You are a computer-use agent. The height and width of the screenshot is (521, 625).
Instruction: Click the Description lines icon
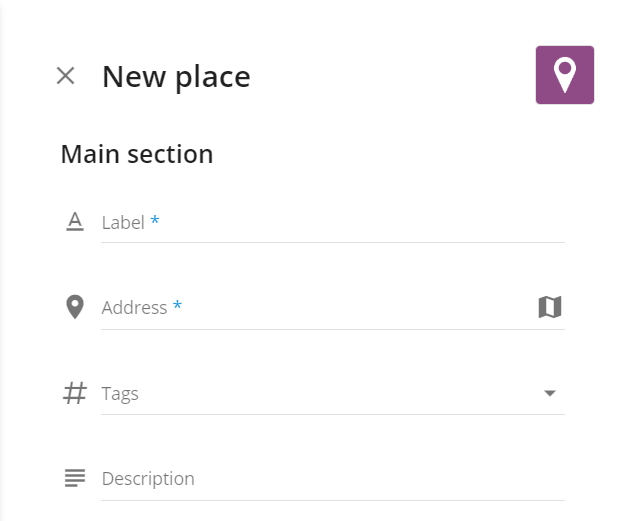click(x=75, y=478)
